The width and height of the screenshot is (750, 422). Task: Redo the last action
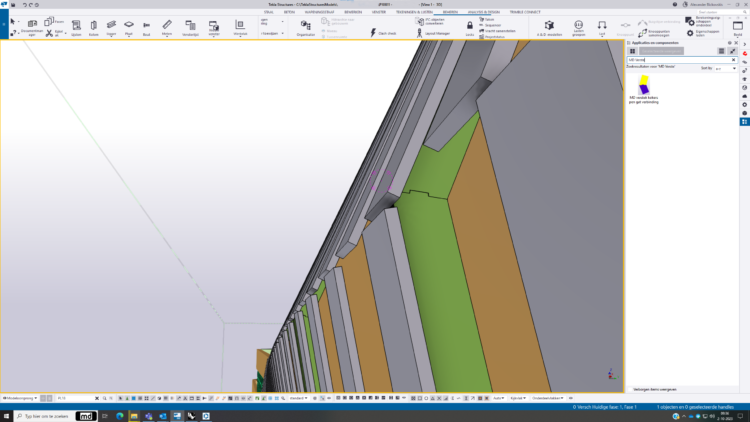pos(31,5)
